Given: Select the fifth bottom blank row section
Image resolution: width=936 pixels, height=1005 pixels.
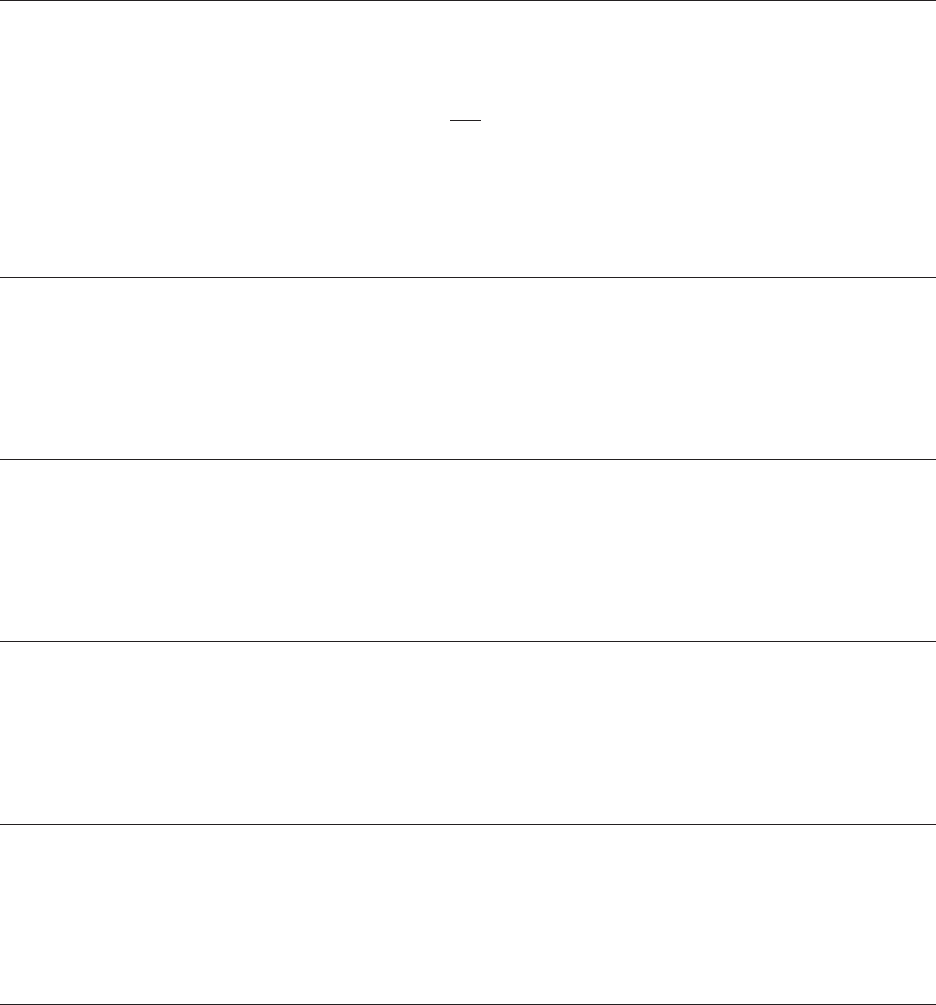Looking at the screenshot, I should tap(468, 914).
